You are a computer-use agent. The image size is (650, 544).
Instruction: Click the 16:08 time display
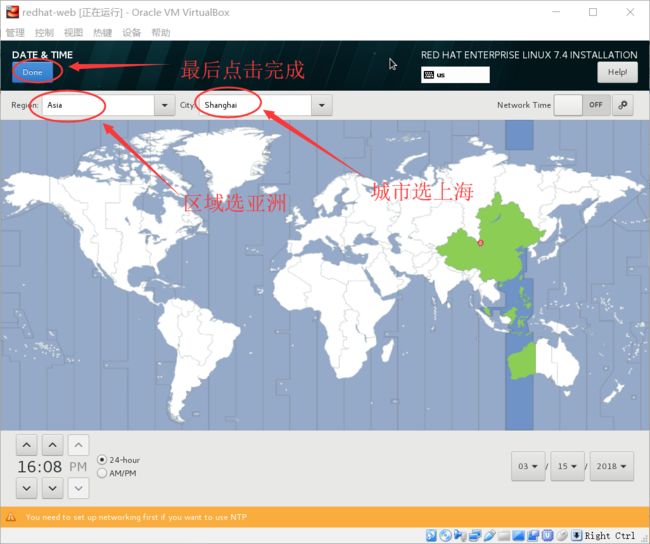coord(40,466)
